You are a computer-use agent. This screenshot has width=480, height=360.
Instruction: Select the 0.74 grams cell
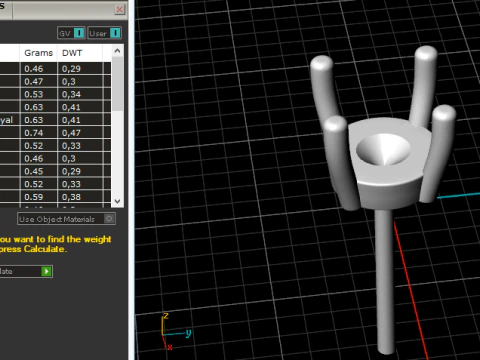38,133
